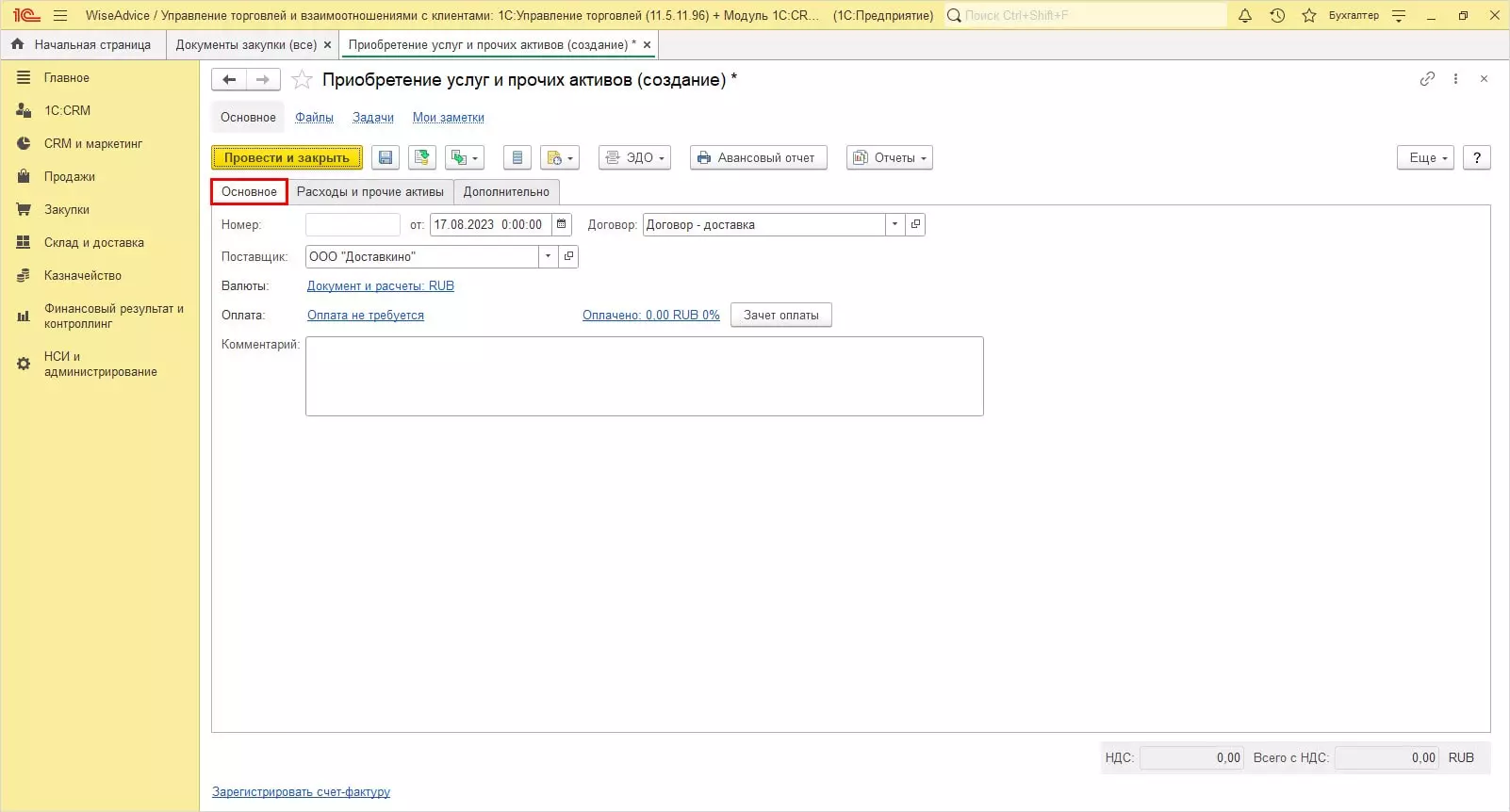
Task: Click Зачет оплаты button
Action: (781, 315)
